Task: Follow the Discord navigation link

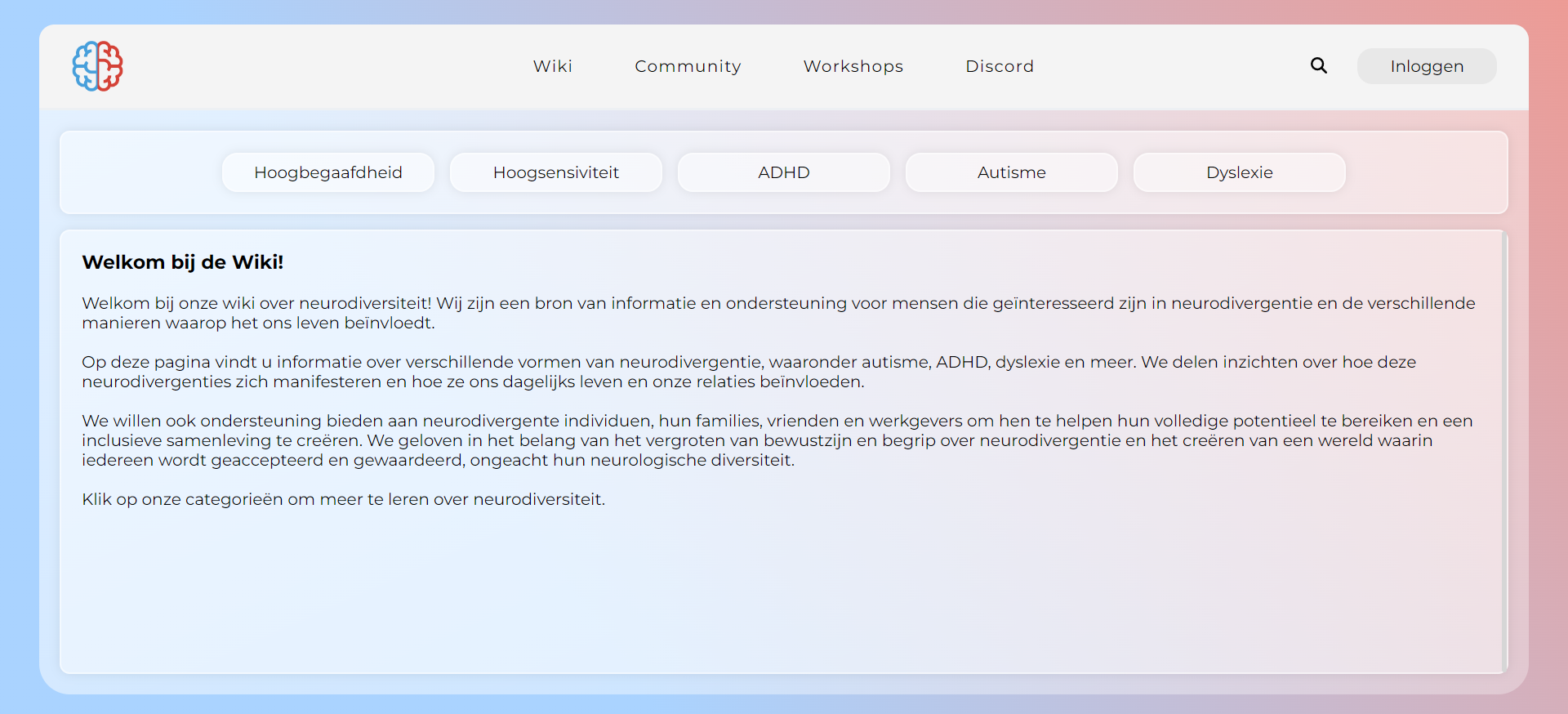Action: 1000,66
